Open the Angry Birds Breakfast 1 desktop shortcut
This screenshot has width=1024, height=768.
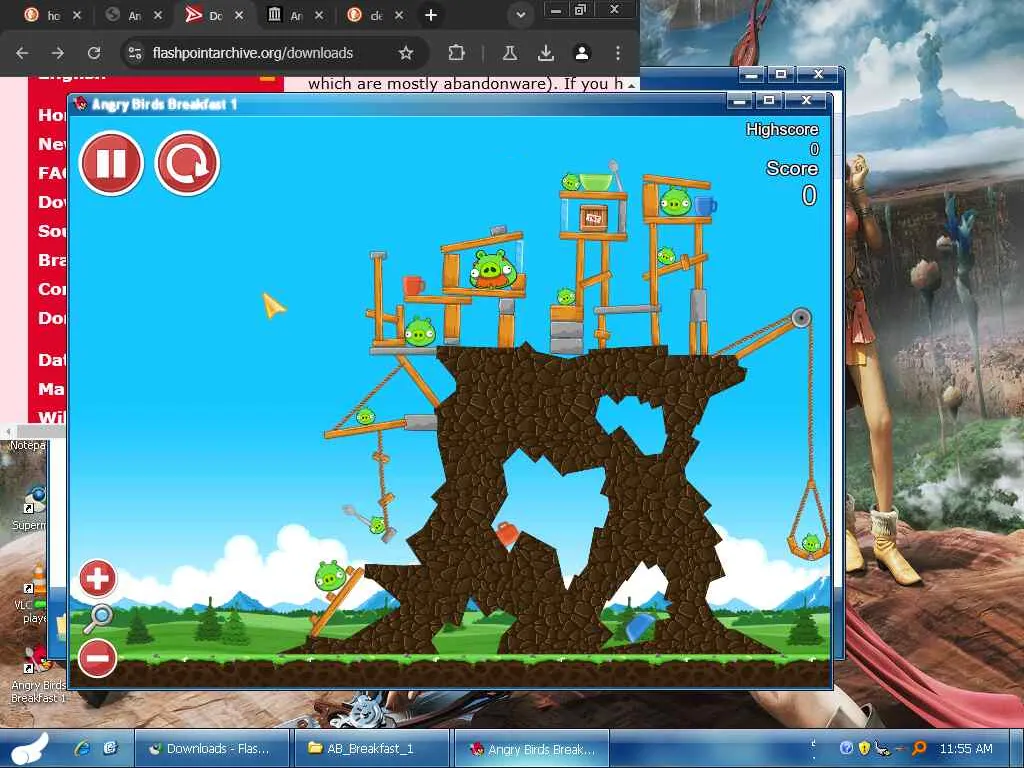coord(39,673)
